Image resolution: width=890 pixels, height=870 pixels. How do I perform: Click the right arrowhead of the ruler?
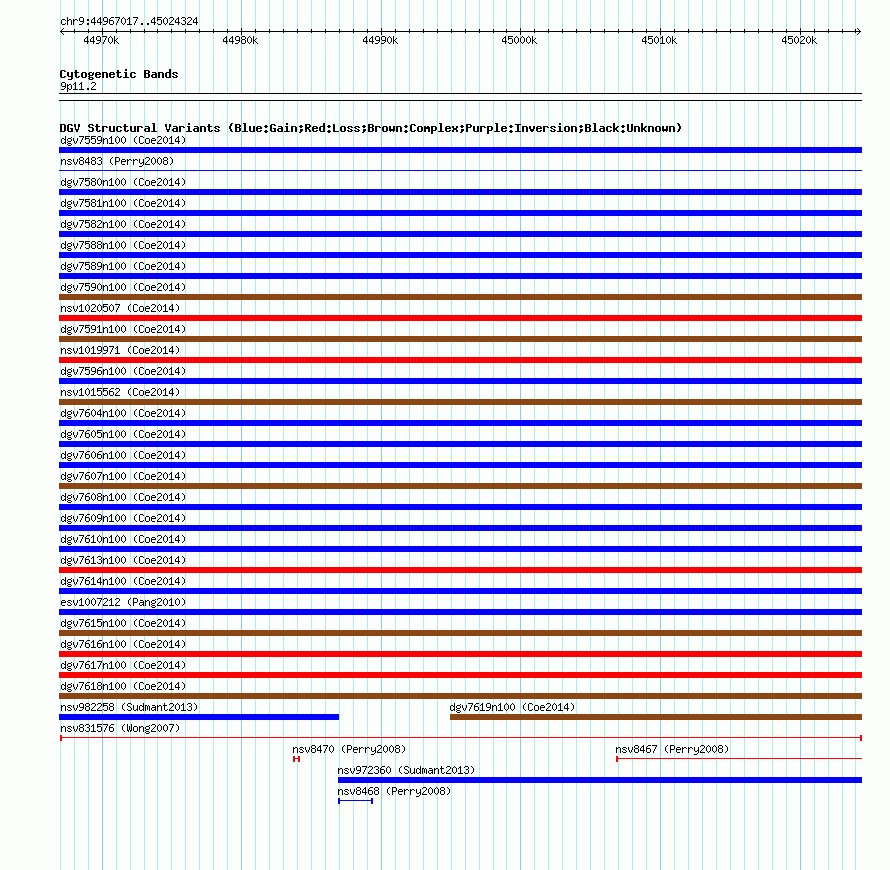click(x=859, y=31)
